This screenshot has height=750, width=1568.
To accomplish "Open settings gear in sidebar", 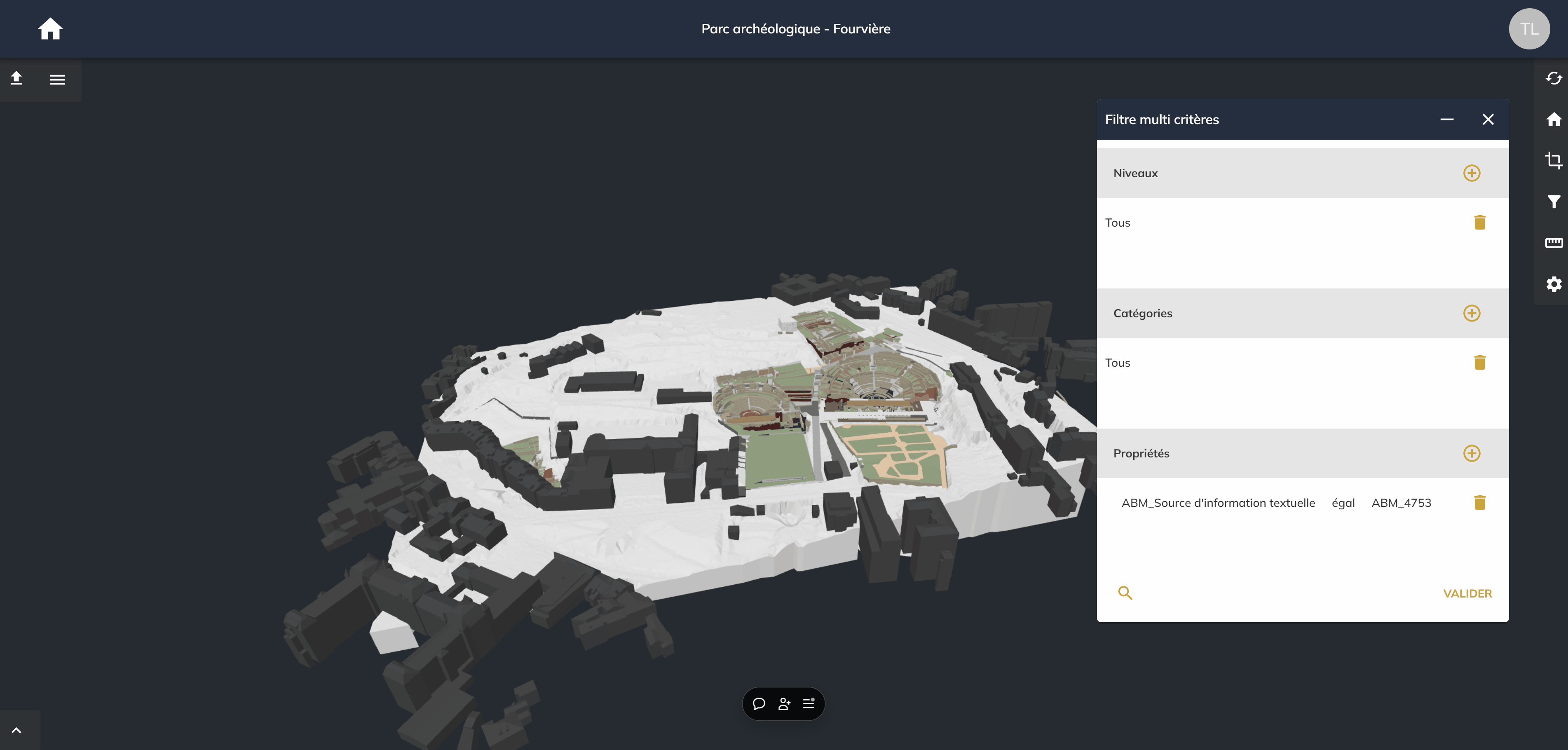I will (x=1554, y=284).
